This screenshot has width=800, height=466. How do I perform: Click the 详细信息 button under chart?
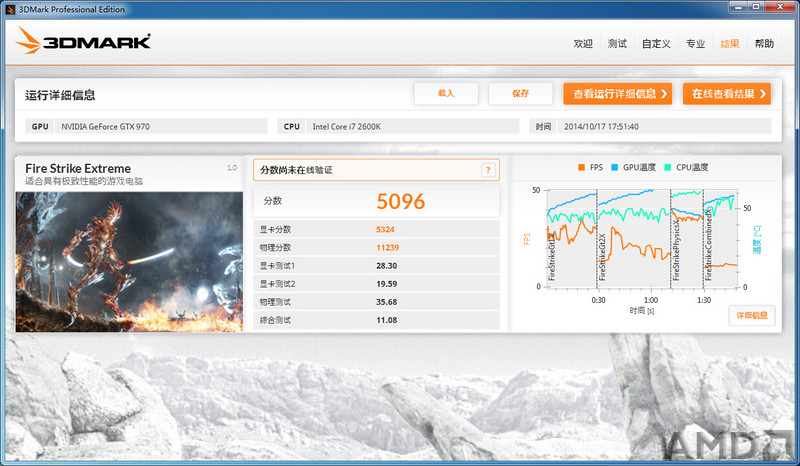752,315
